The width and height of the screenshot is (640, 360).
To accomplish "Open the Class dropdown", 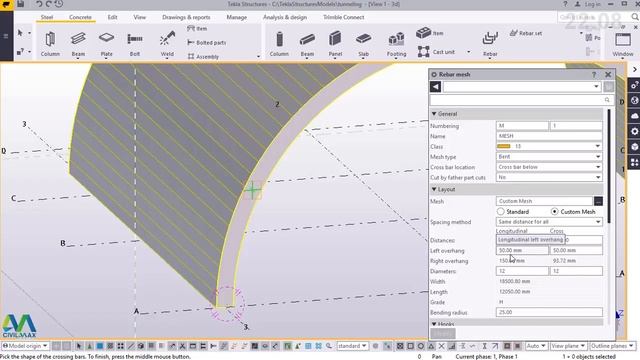I will 598,146.
